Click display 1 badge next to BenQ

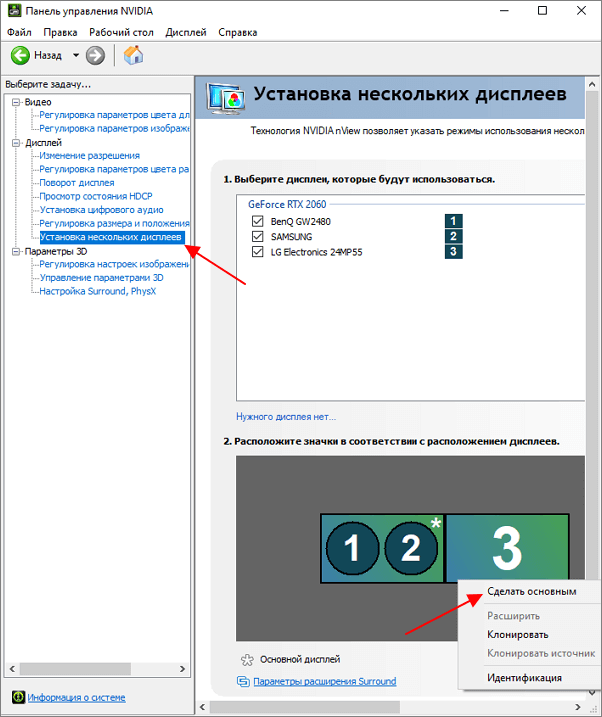(453, 221)
